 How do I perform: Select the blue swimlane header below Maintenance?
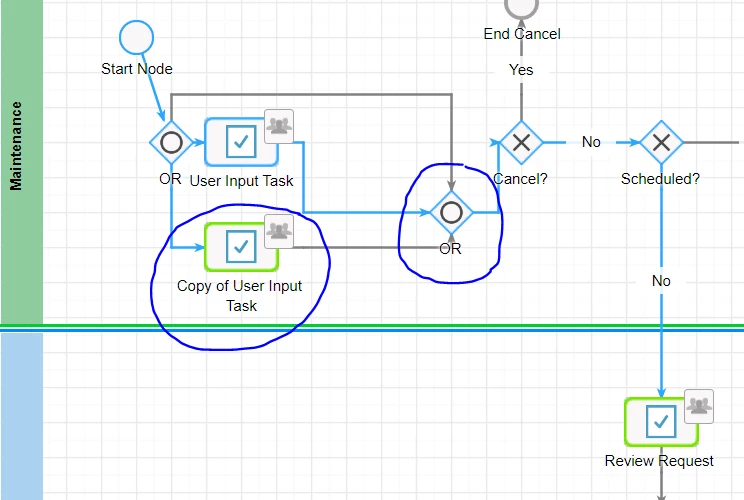click(22, 416)
